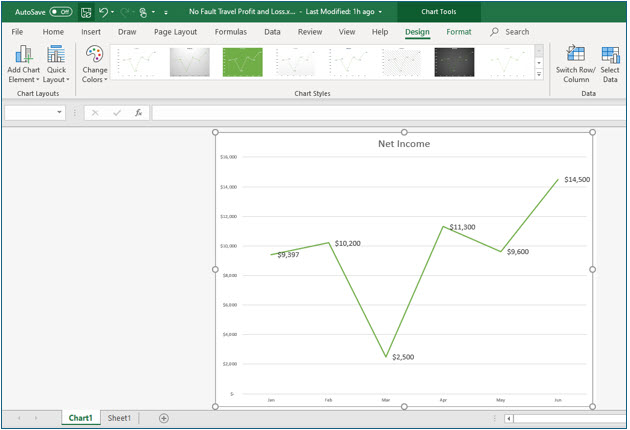Select the $14,500 data label

click(577, 180)
